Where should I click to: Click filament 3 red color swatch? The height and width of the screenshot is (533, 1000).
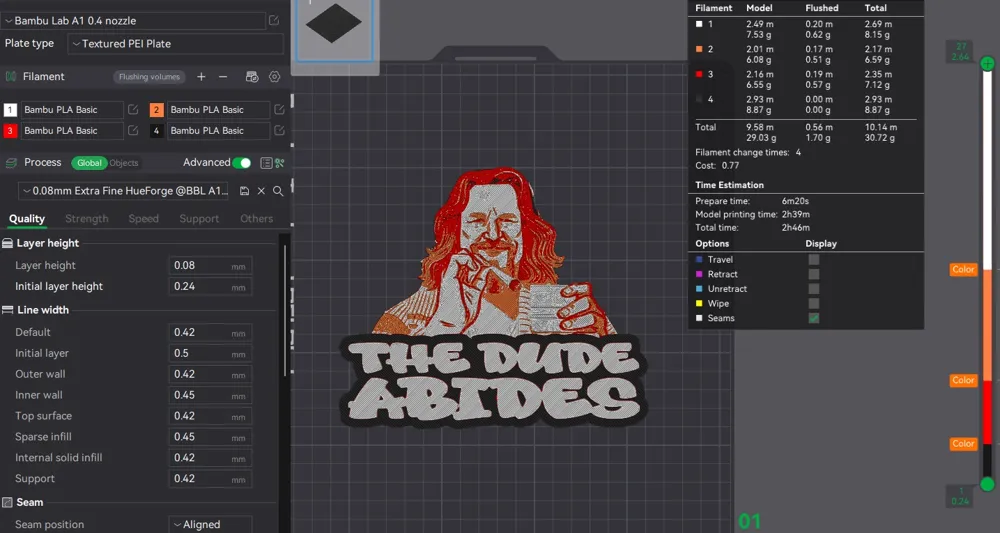(10, 131)
